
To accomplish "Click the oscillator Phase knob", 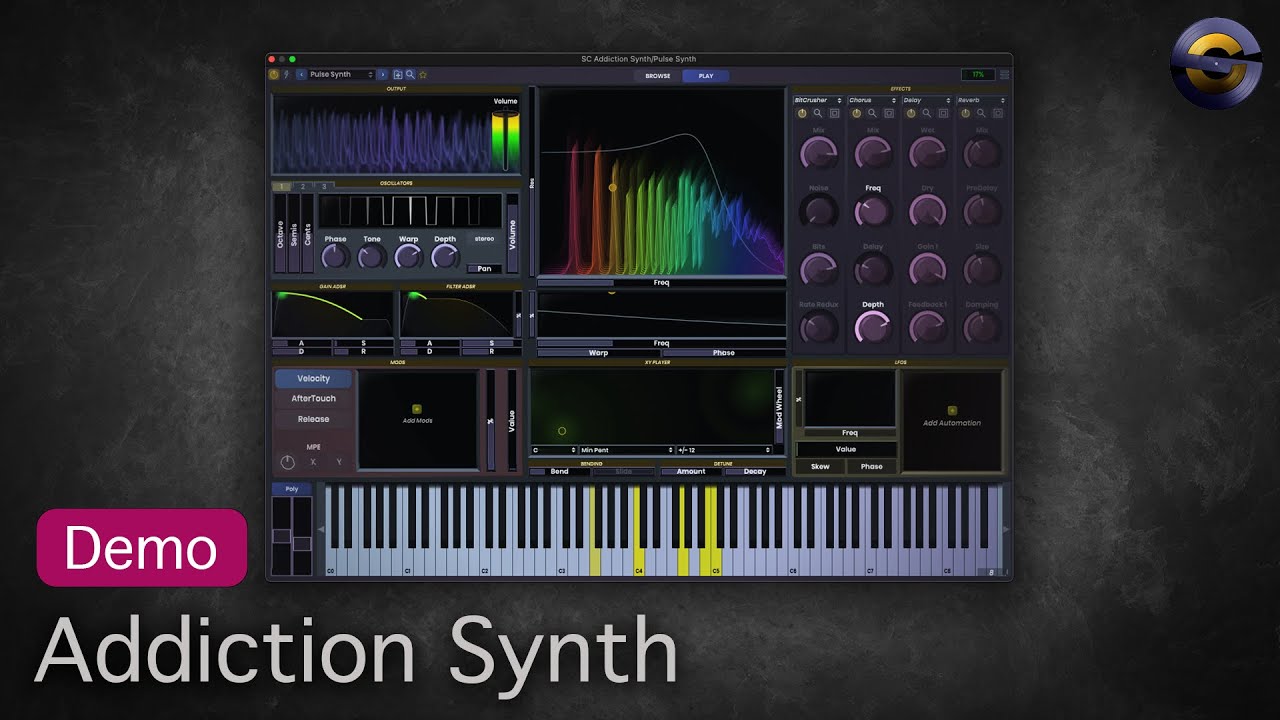I will tap(335, 257).
